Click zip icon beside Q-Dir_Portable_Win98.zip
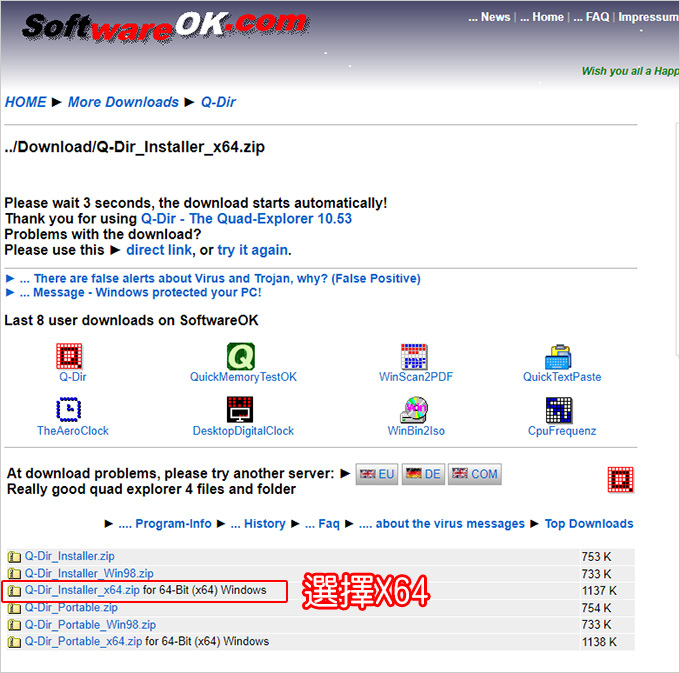680x673 pixels. tap(14, 625)
